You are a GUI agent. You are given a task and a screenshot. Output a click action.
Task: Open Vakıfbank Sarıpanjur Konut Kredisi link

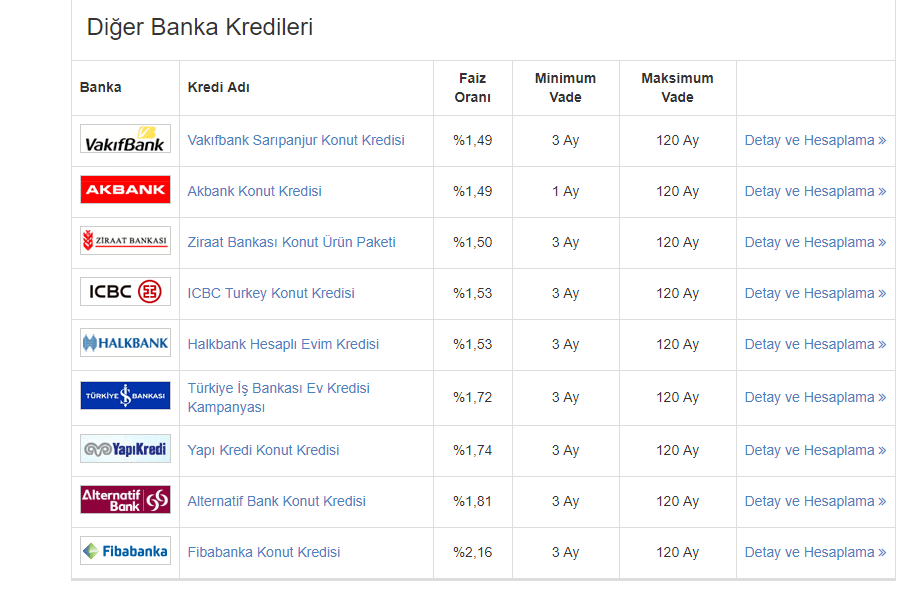tap(296, 140)
